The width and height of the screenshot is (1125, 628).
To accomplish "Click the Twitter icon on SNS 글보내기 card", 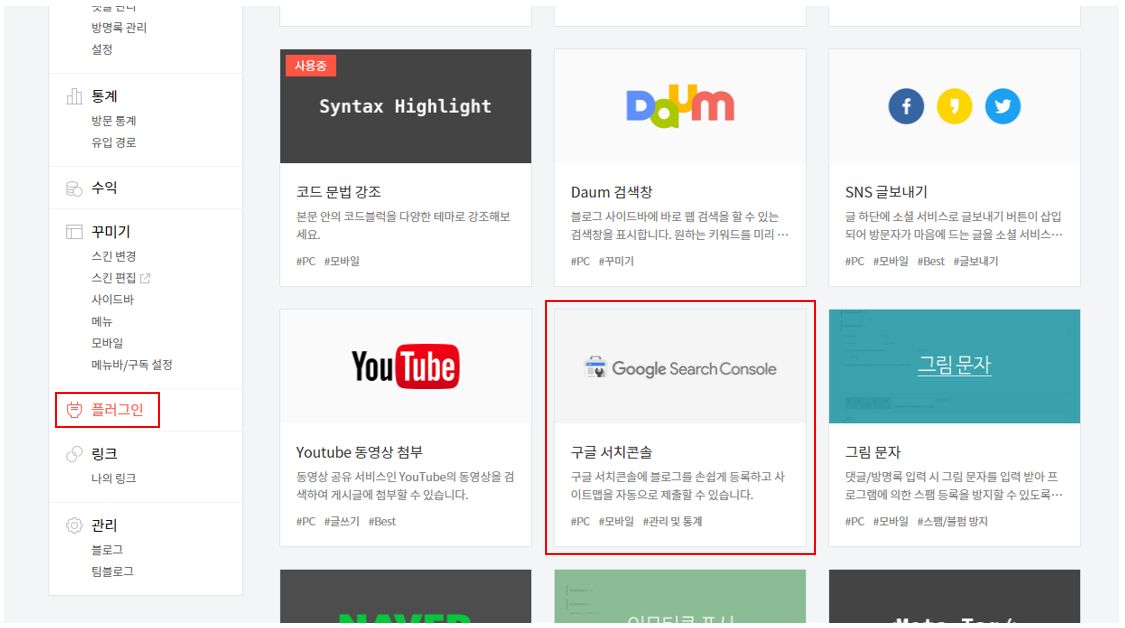I will [x=1003, y=107].
